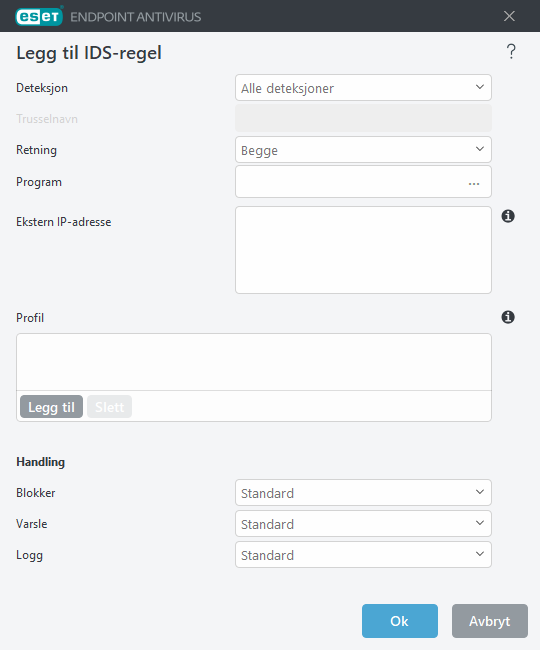Click the info icon beside Profil
The width and height of the screenshot is (540, 650).
(508, 317)
